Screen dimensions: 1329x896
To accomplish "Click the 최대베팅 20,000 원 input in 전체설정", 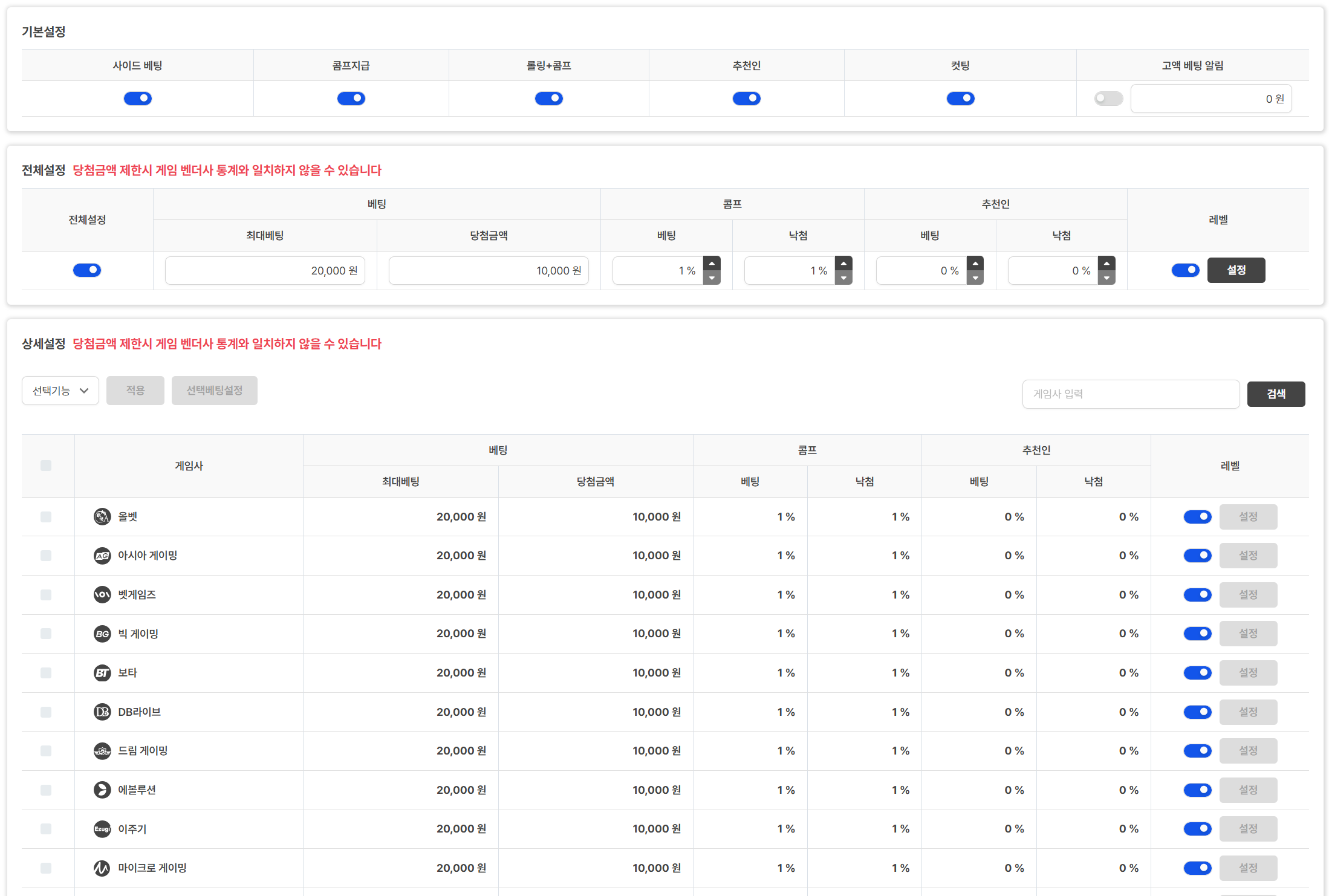I will click(x=265, y=270).
